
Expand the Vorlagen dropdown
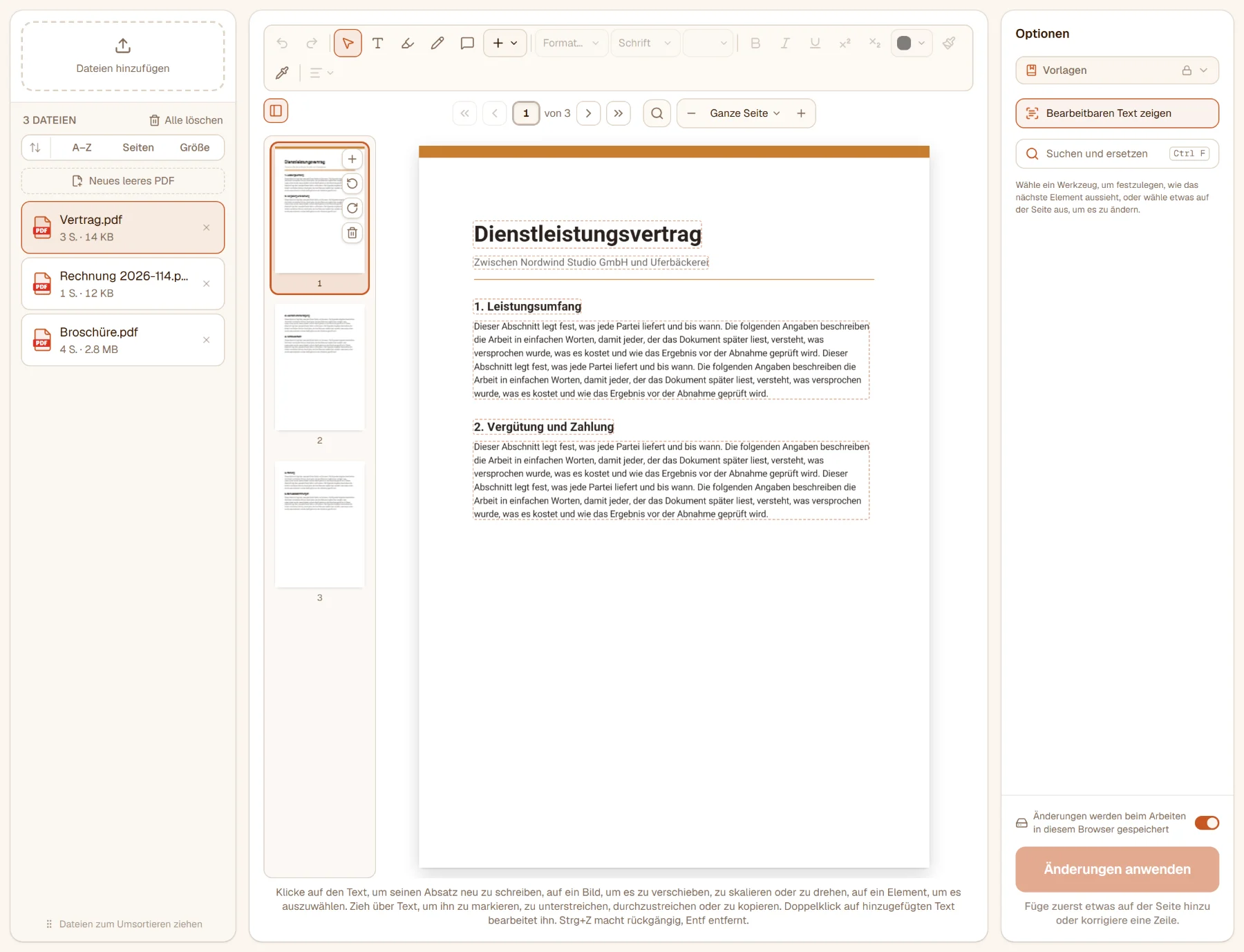(1117, 70)
